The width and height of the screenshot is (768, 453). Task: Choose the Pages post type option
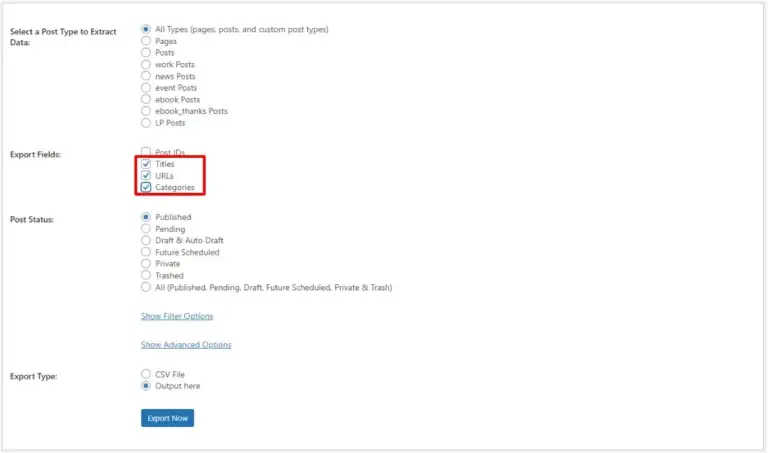(x=146, y=41)
